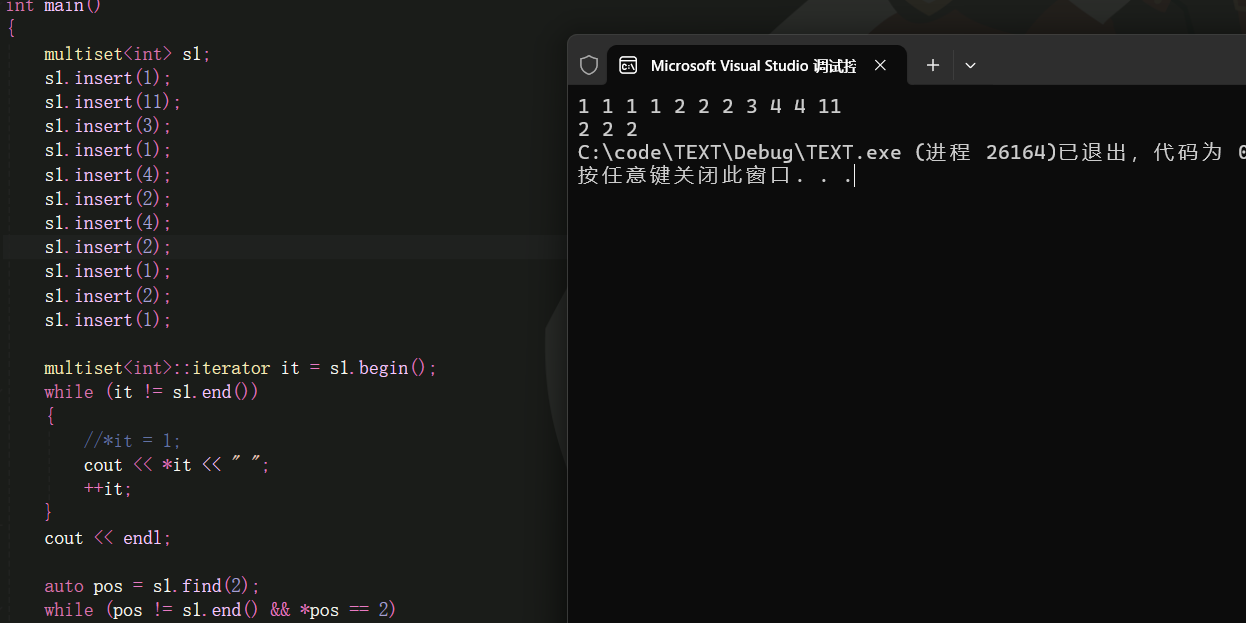The image size is (1246, 623).
Task: Click the administrator shield icon in terminal title bar
Action: click(588, 64)
